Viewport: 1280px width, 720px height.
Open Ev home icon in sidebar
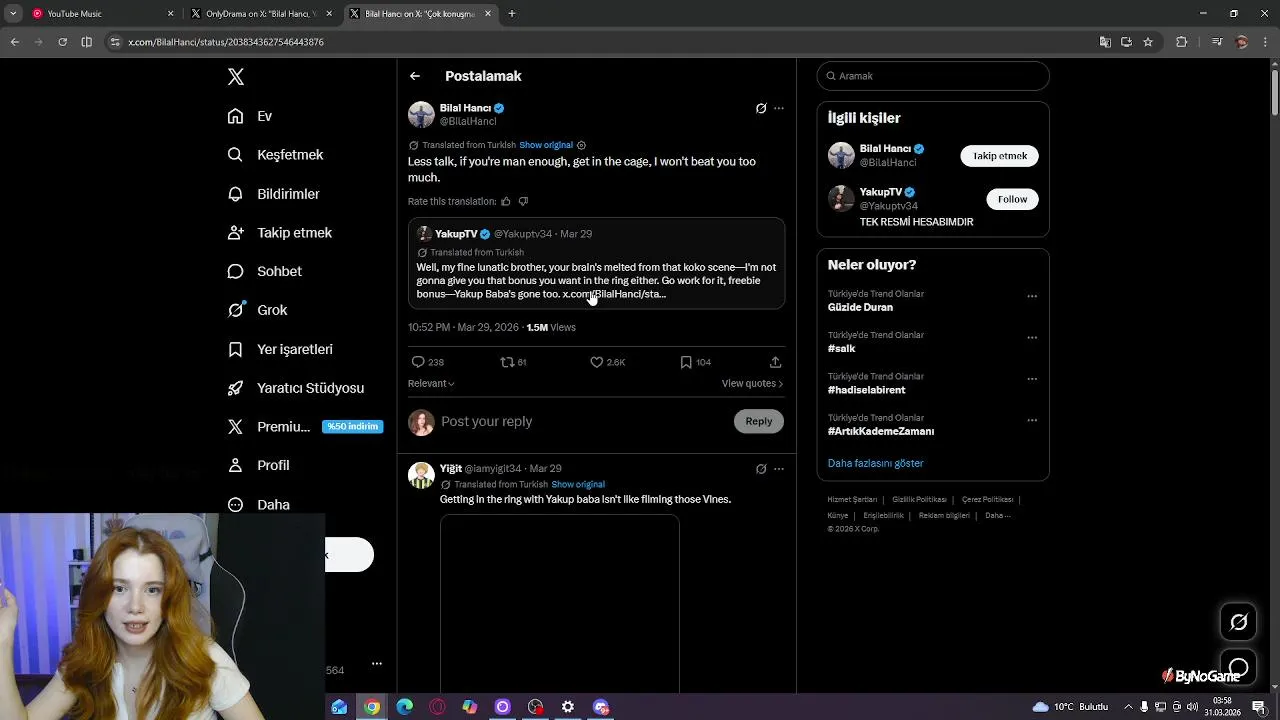point(235,116)
